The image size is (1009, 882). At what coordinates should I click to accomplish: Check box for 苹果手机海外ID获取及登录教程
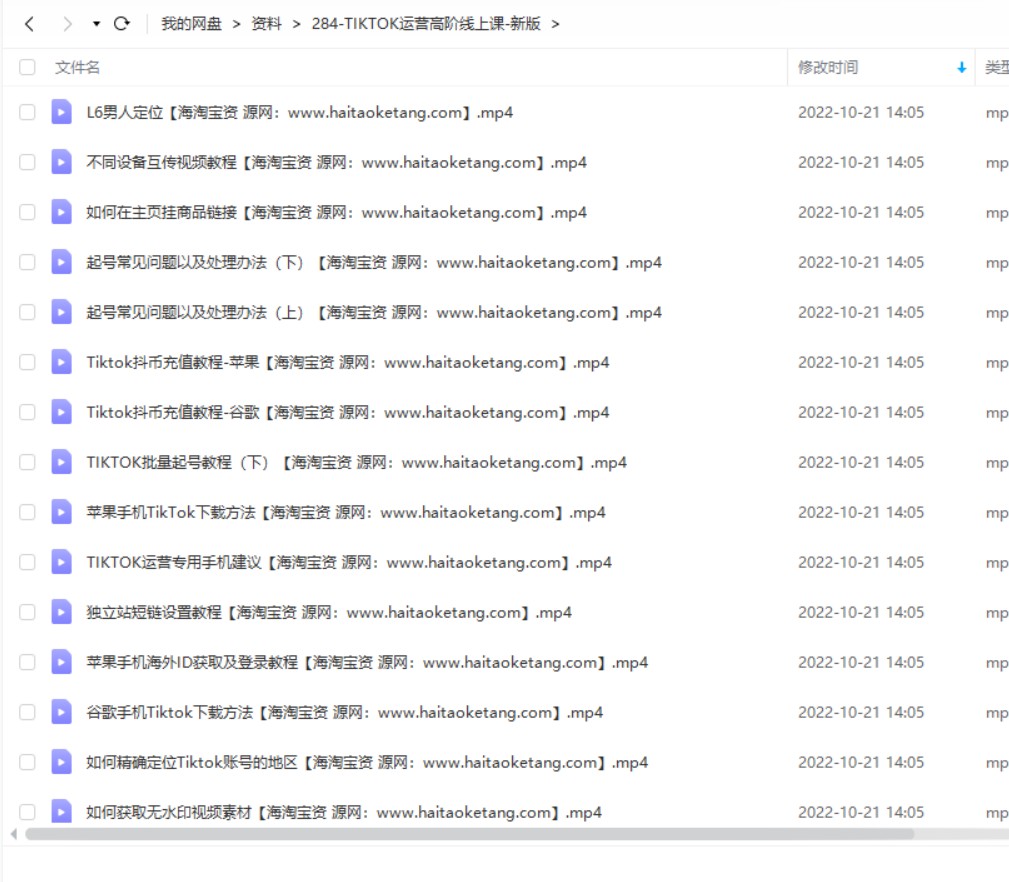tap(27, 662)
